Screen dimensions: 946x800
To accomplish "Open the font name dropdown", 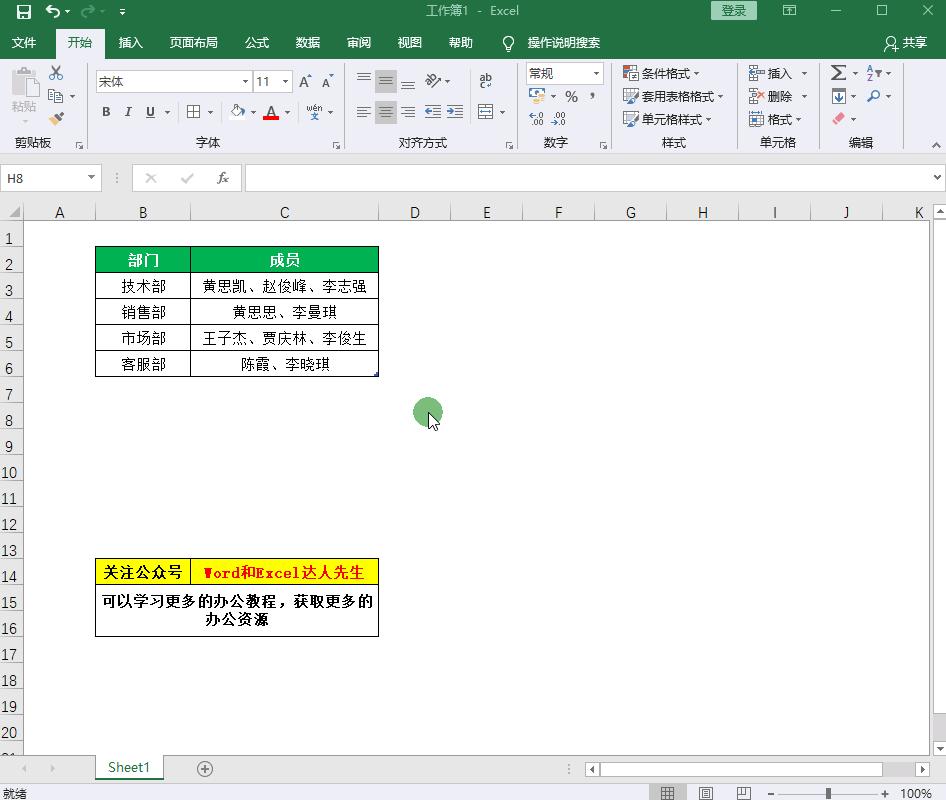I will coord(244,80).
